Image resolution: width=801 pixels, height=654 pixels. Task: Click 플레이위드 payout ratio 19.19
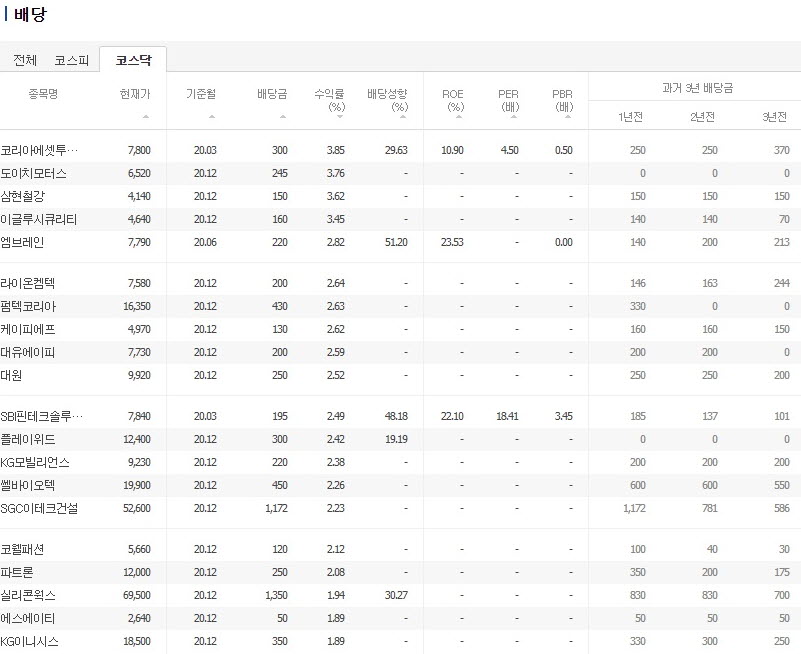396,439
